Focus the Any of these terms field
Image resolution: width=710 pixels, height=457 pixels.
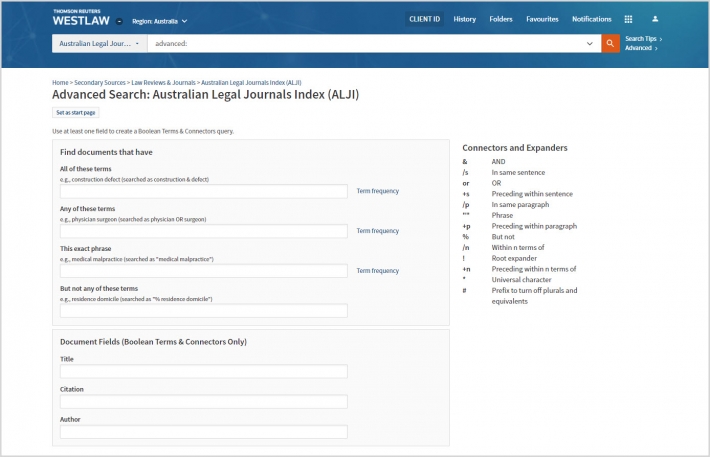click(204, 231)
